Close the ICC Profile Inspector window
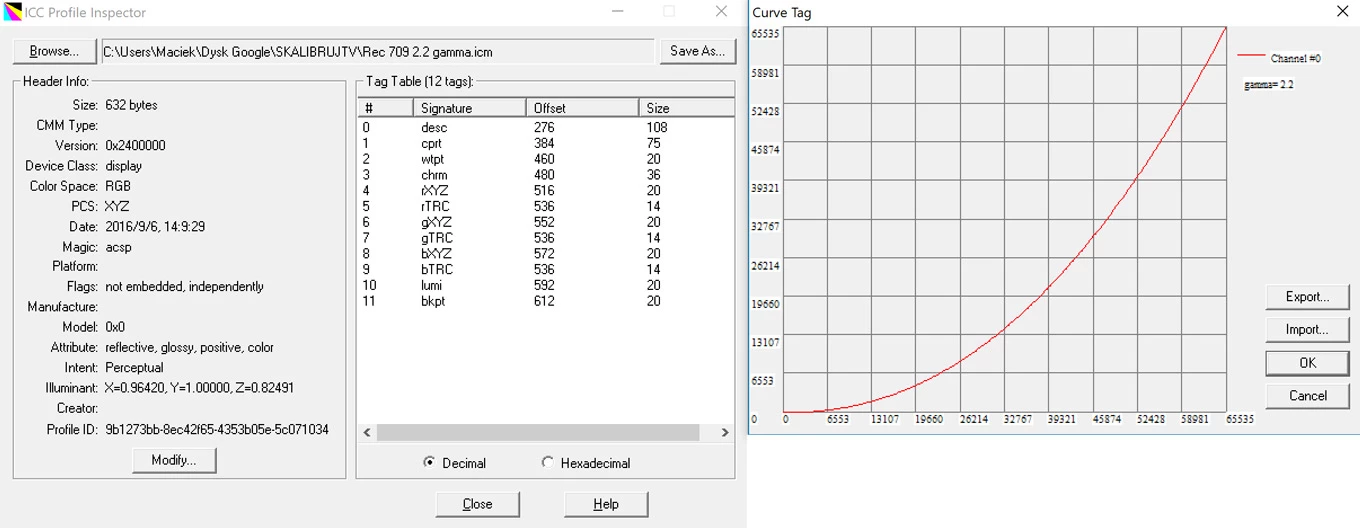Image resolution: width=1360 pixels, height=528 pixels. [721, 12]
